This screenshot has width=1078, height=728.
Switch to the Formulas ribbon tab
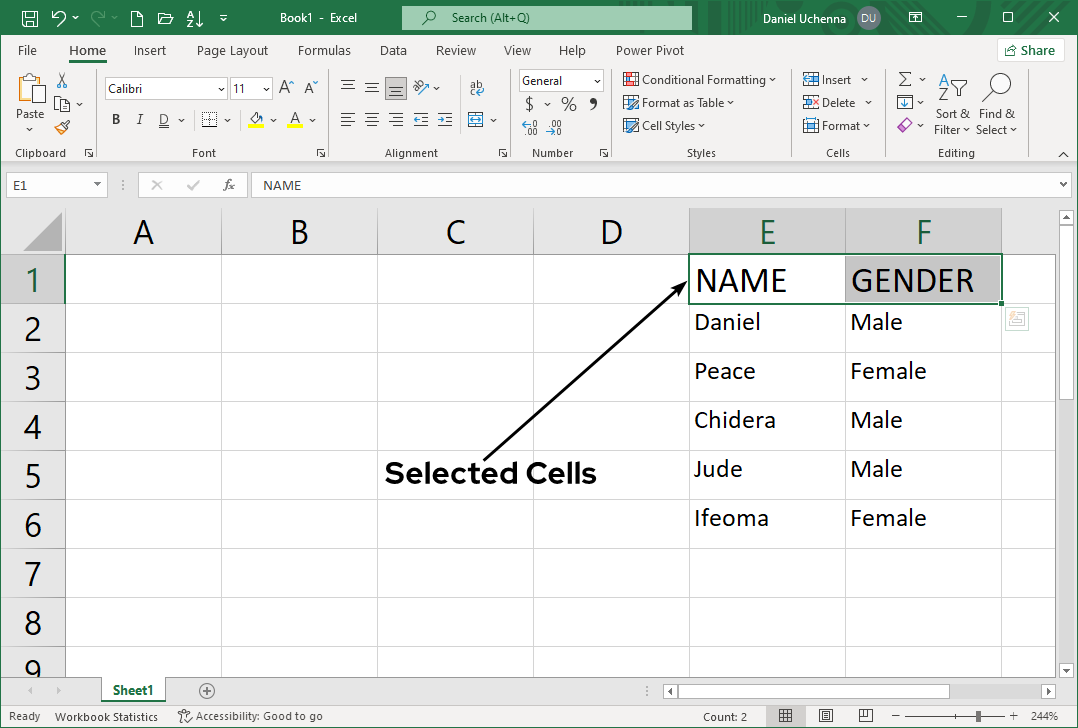[324, 50]
